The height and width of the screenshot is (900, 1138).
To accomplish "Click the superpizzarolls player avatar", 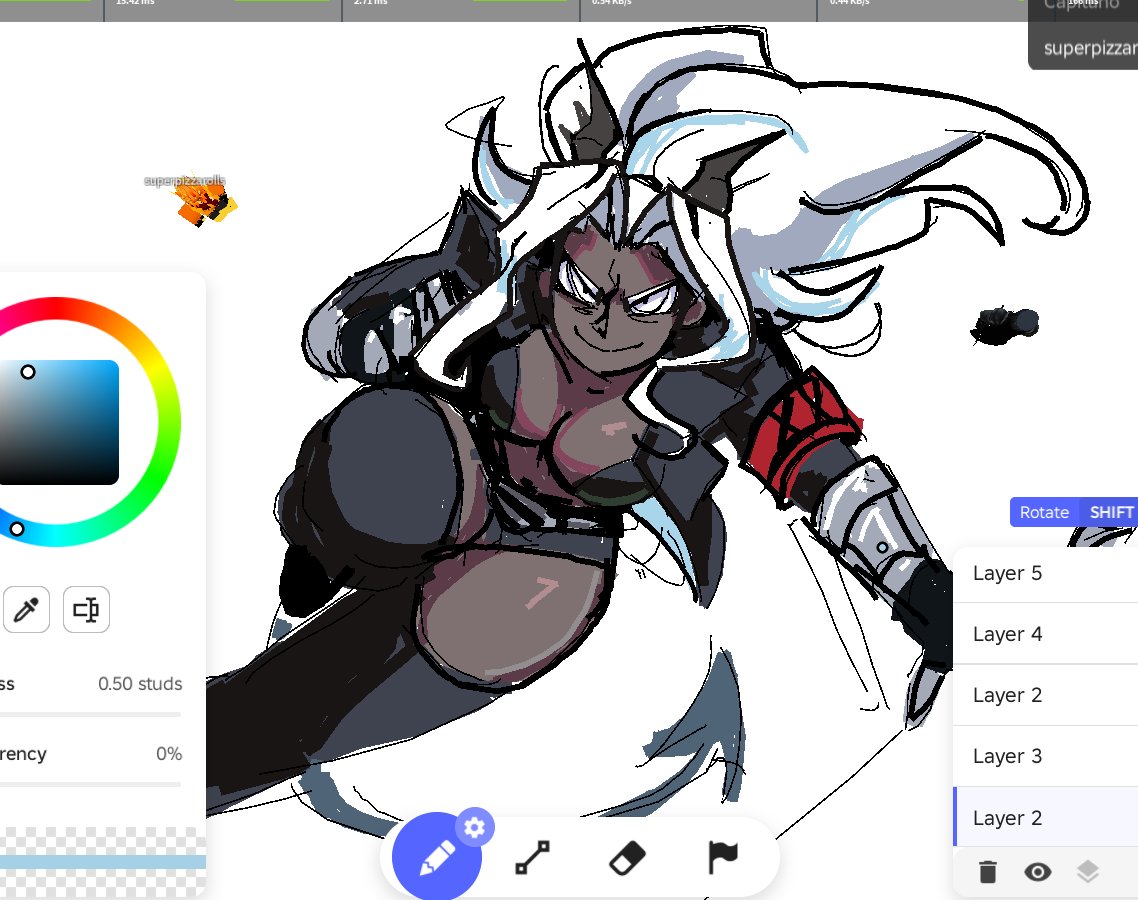I will click(206, 202).
